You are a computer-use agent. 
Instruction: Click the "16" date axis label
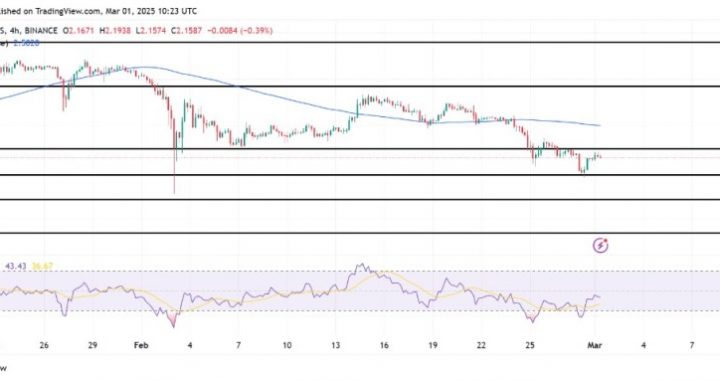(x=384, y=345)
